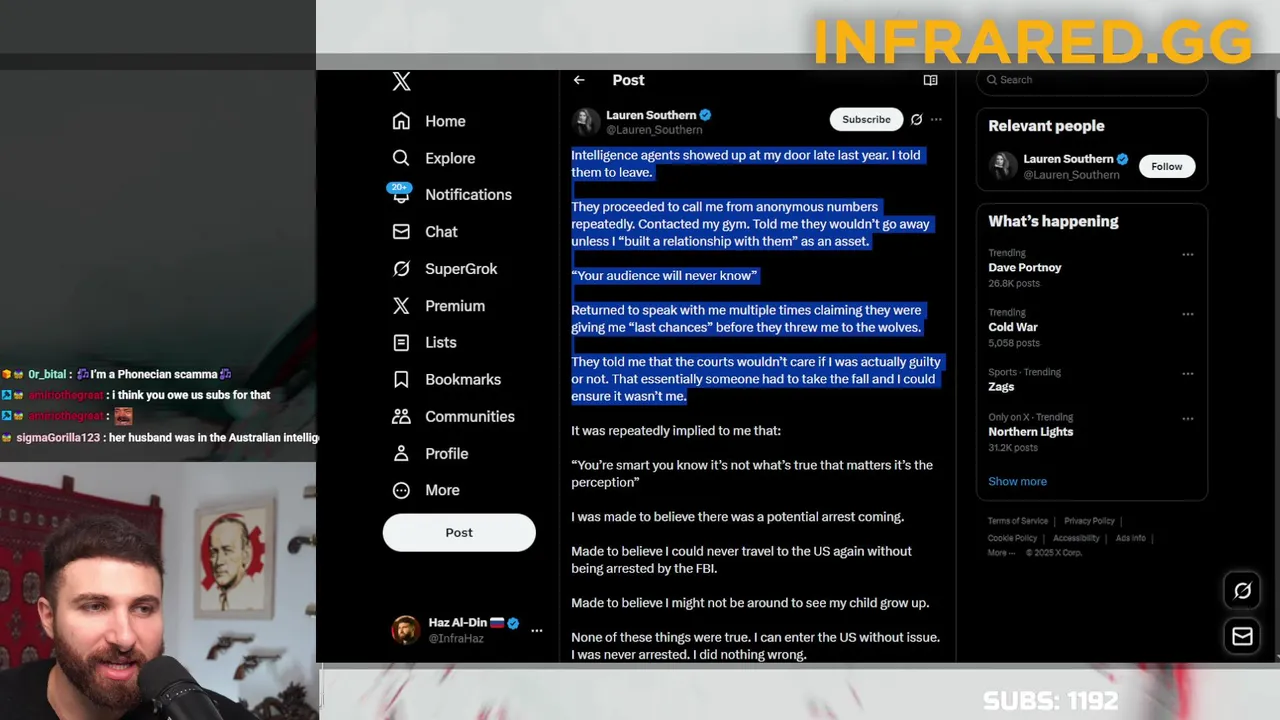Open Ads info footer link
1280x720 pixels.
point(1130,538)
